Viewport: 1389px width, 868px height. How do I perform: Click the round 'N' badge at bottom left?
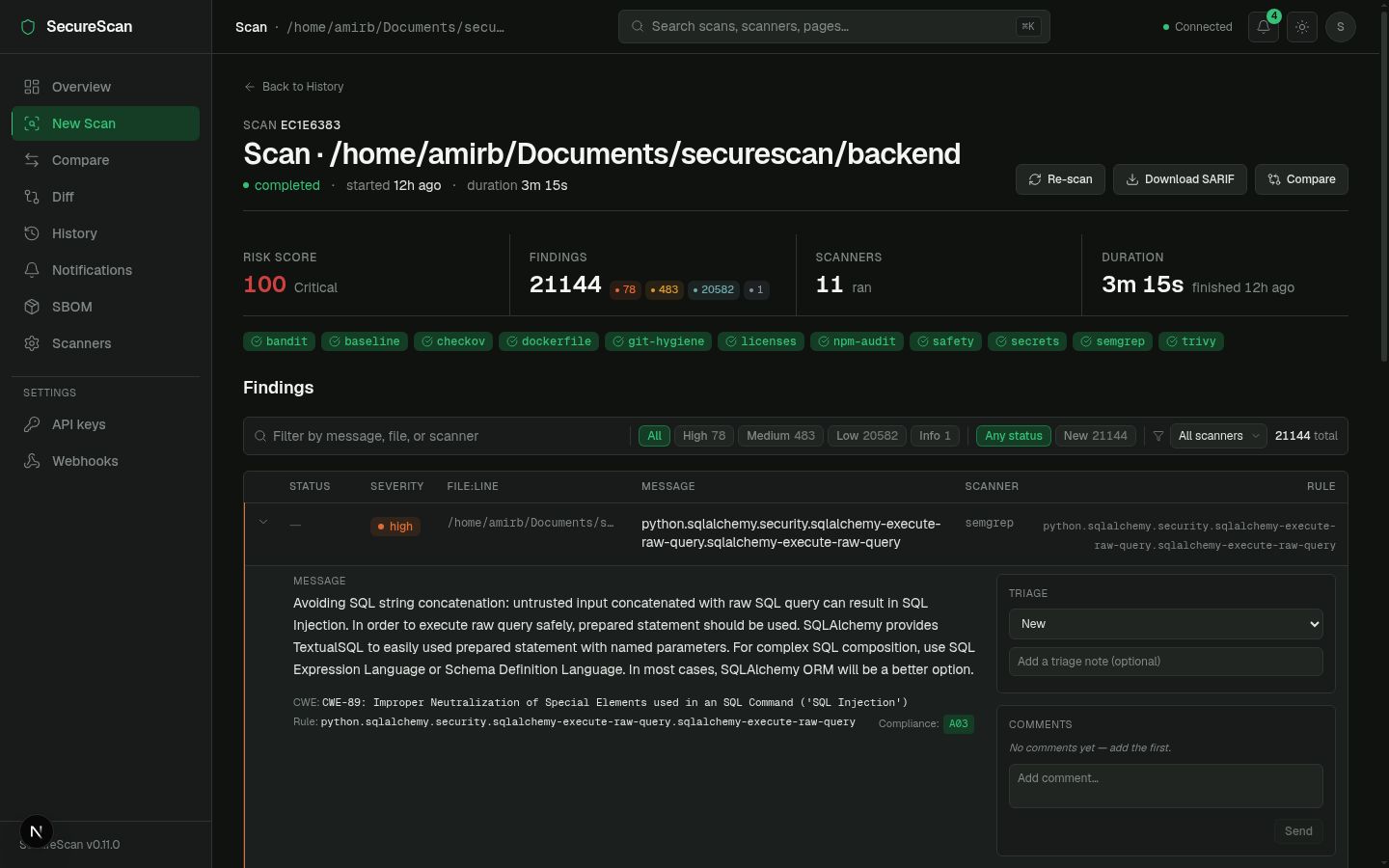[36, 831]
